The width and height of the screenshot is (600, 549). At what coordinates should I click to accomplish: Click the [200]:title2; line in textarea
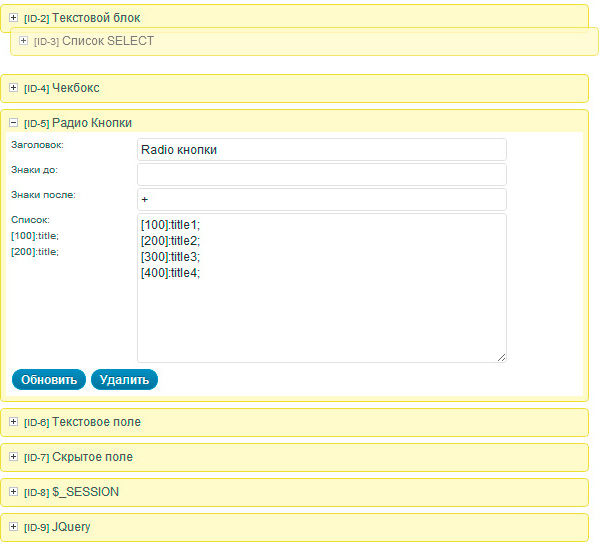tap(170, 241)
